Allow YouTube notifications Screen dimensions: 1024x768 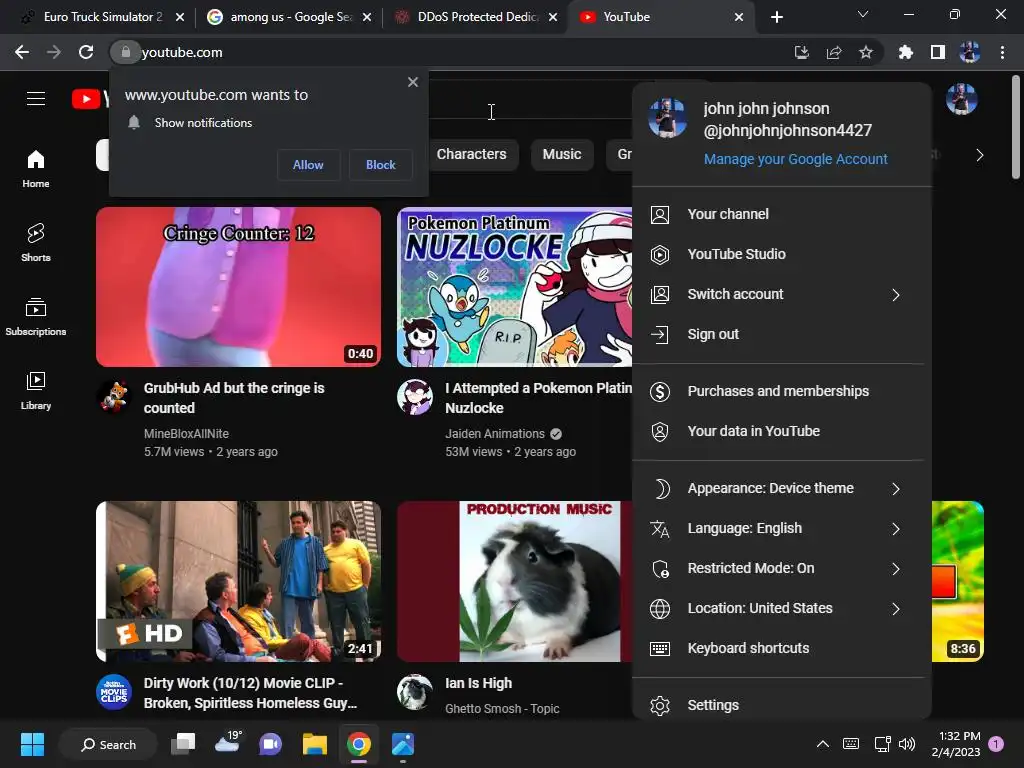point(308,165)
